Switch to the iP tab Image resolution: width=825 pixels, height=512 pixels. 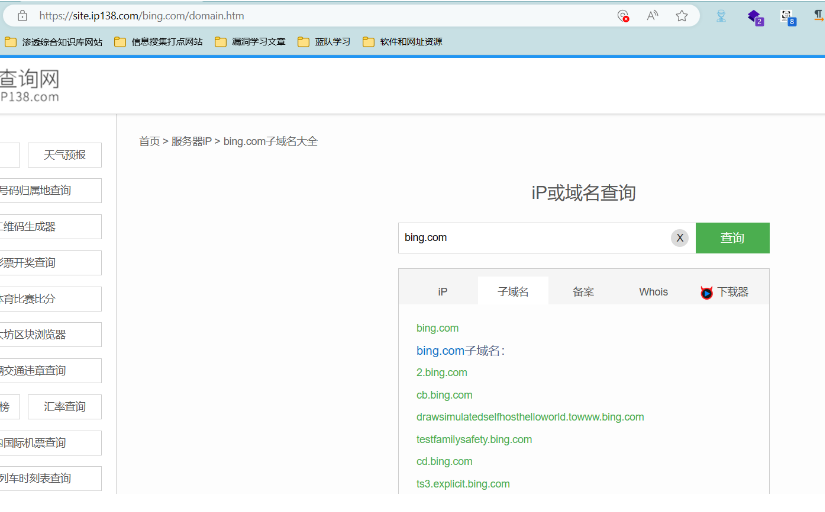point(442,292)
